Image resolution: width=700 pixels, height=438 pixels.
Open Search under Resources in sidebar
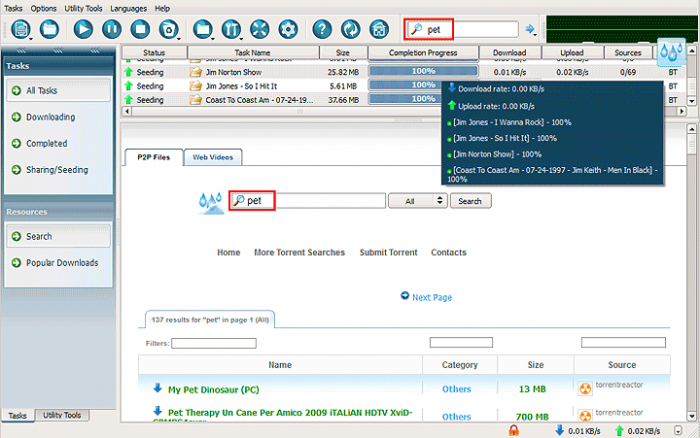click(58, 236)
